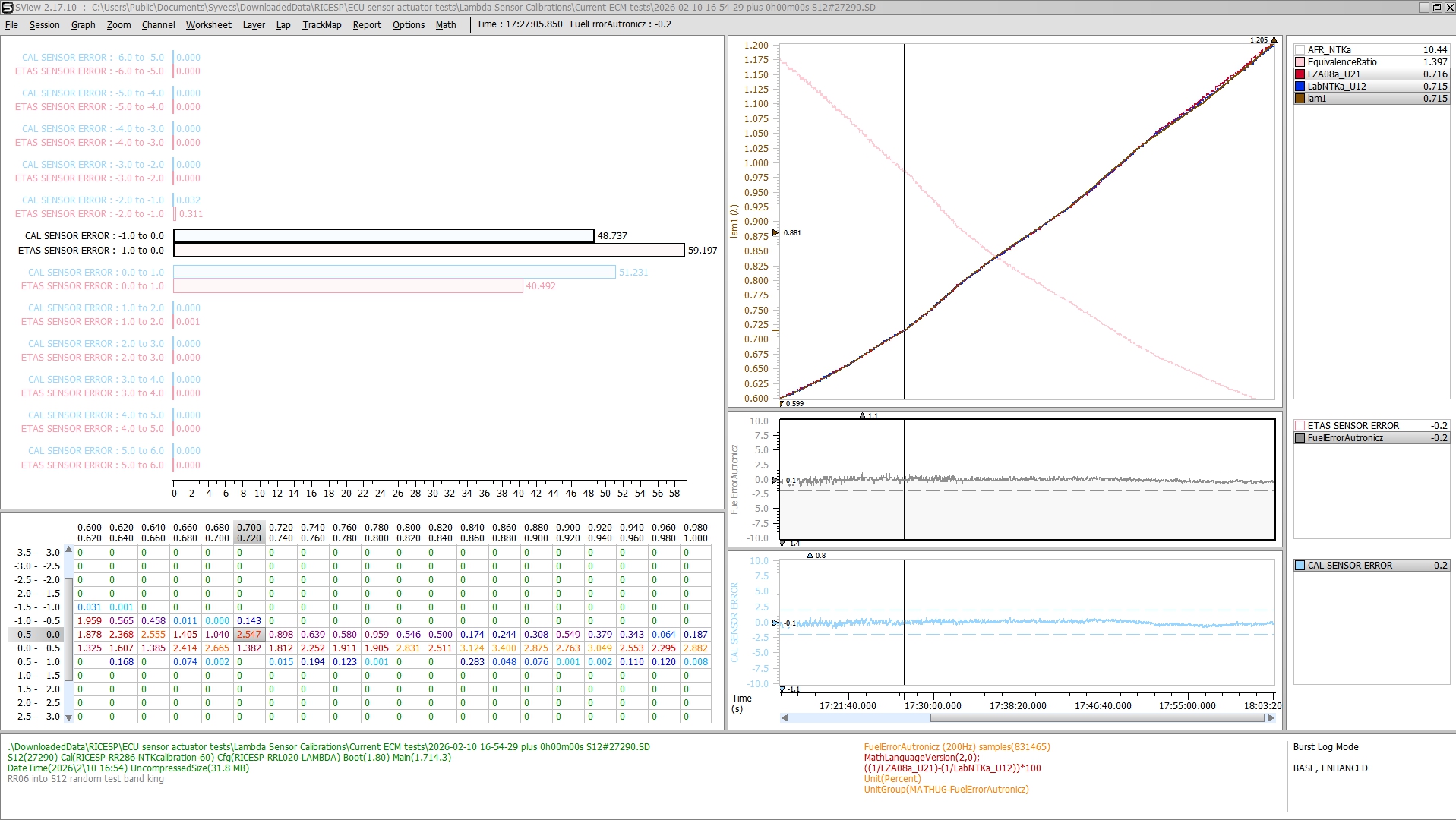Viewport: 1456px width, 820px height.
Task: Toggle the ETAS SENSOR ERROR legend box
Action: tap(1300, 426)
